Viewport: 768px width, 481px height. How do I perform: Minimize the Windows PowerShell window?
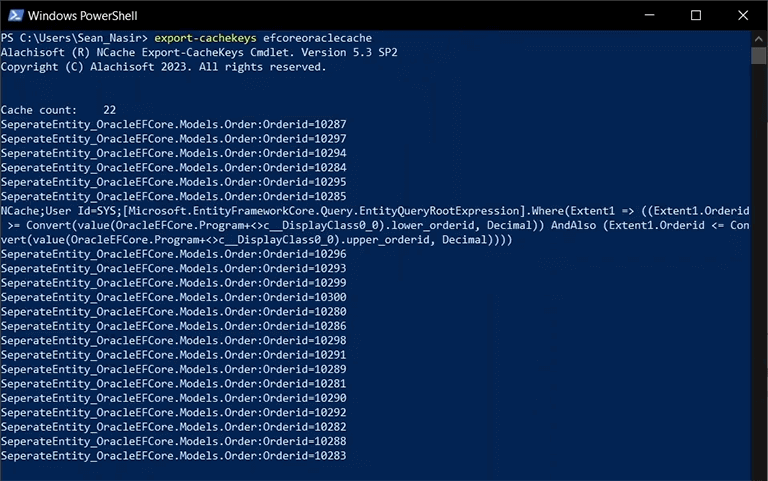pos(649,15)
